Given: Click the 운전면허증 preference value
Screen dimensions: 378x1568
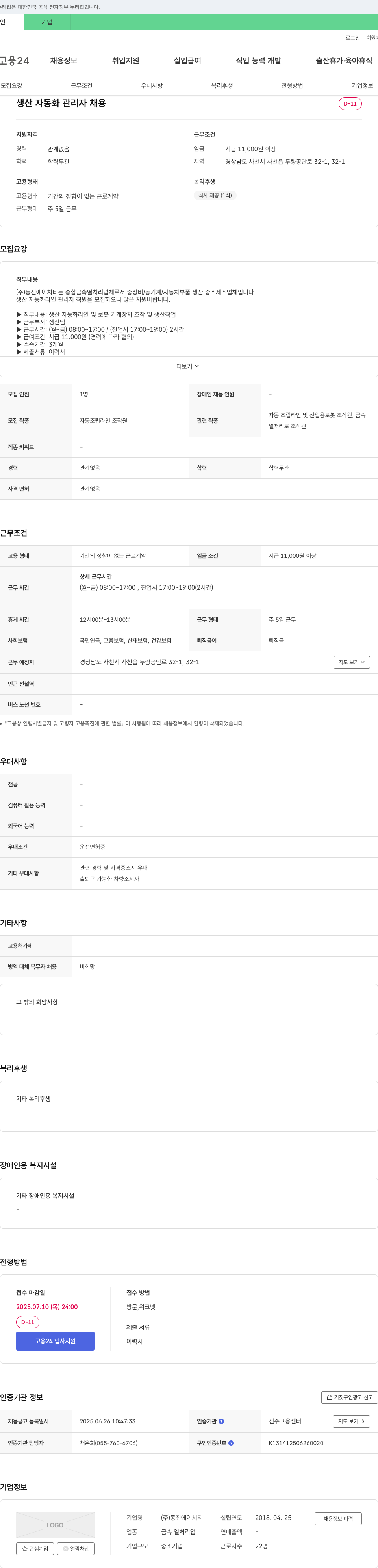Looking at the screenshot, I should coord(92,847).
